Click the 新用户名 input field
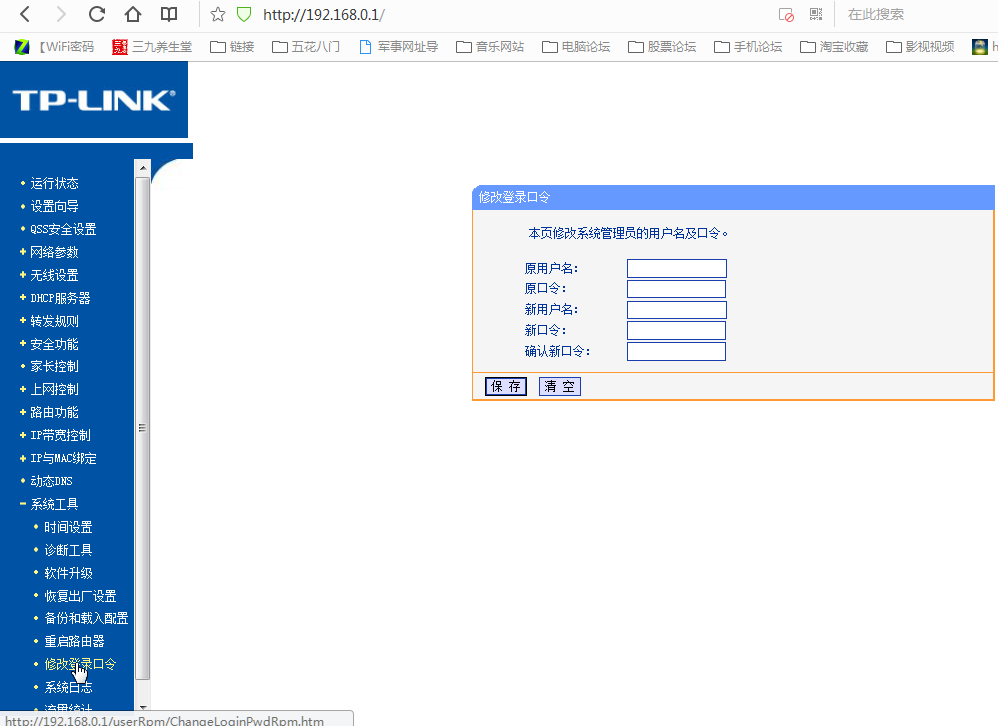Image resolution: width=998 pixels, height=726 pixels. tap(677, 310)
